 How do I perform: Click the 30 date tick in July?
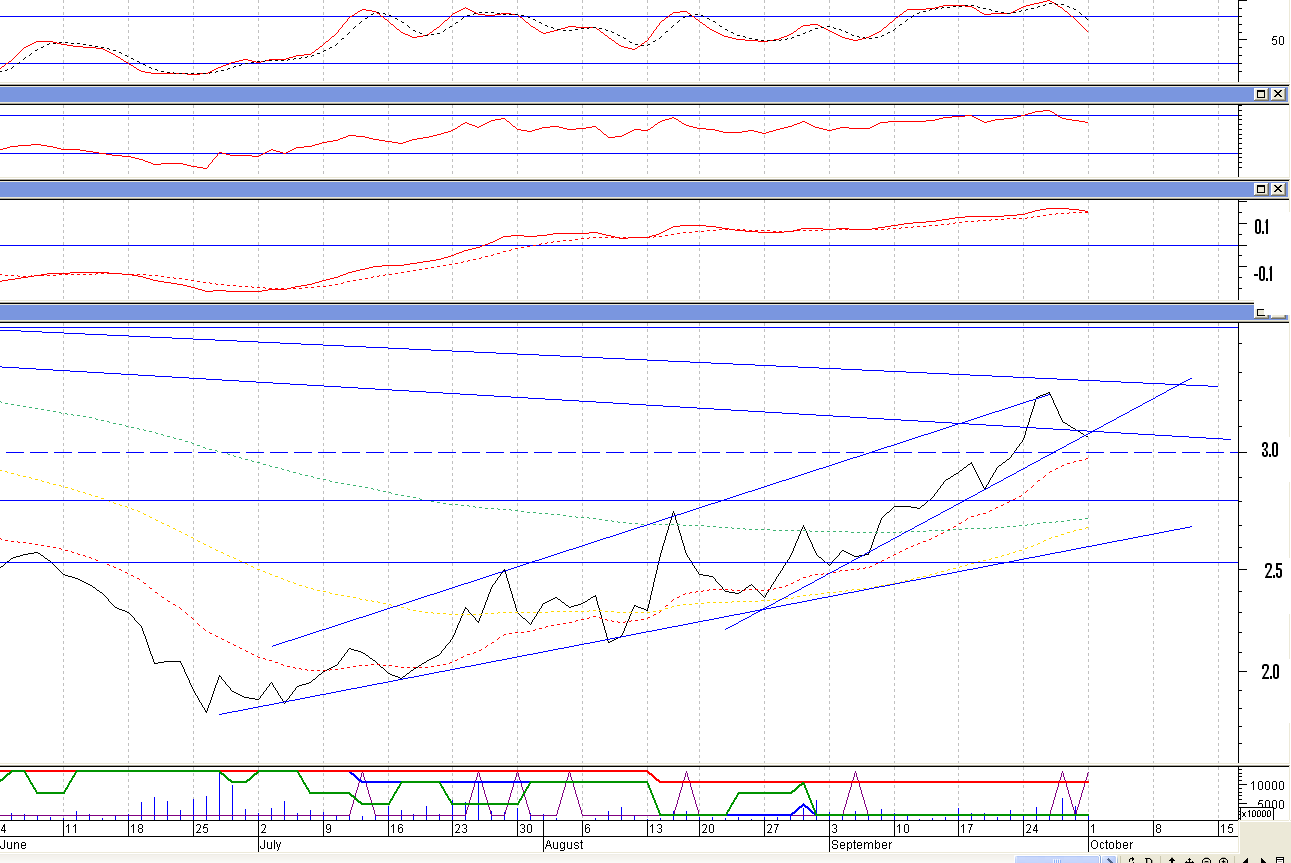(x=525, y=829)
